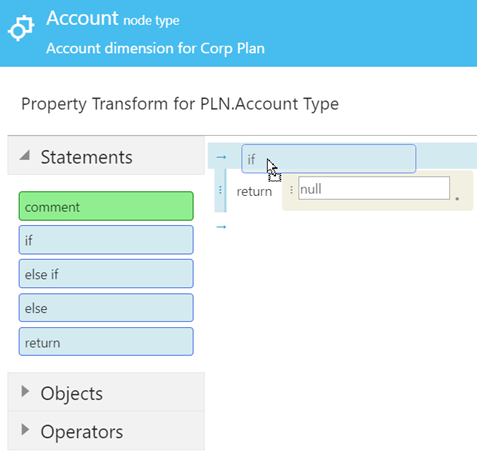The image size is (477, 457).
Task: Select the if statement in palette
Action: [106, 240]
